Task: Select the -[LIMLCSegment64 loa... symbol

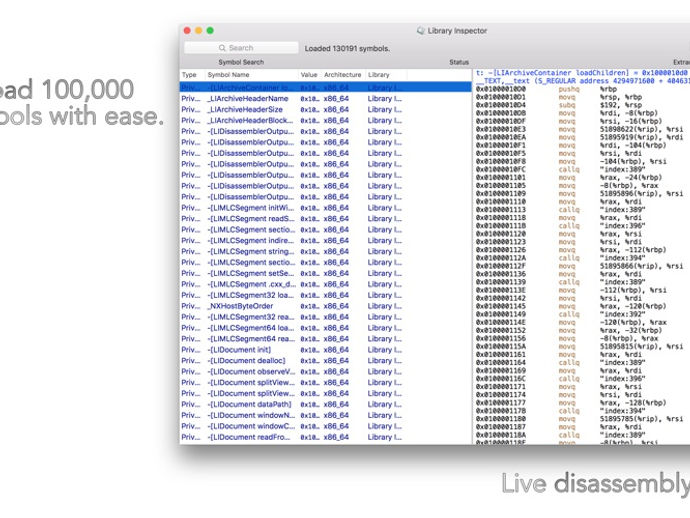Action: (x=326, y=328)
